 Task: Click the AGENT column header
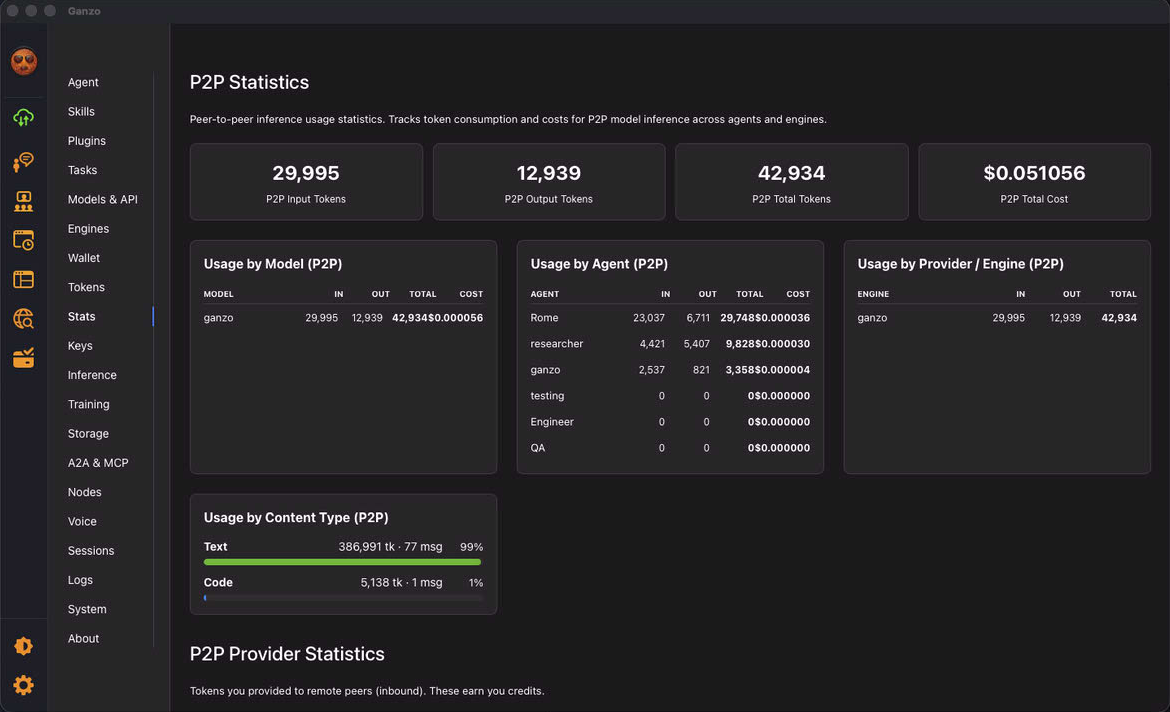coord(545,294)
